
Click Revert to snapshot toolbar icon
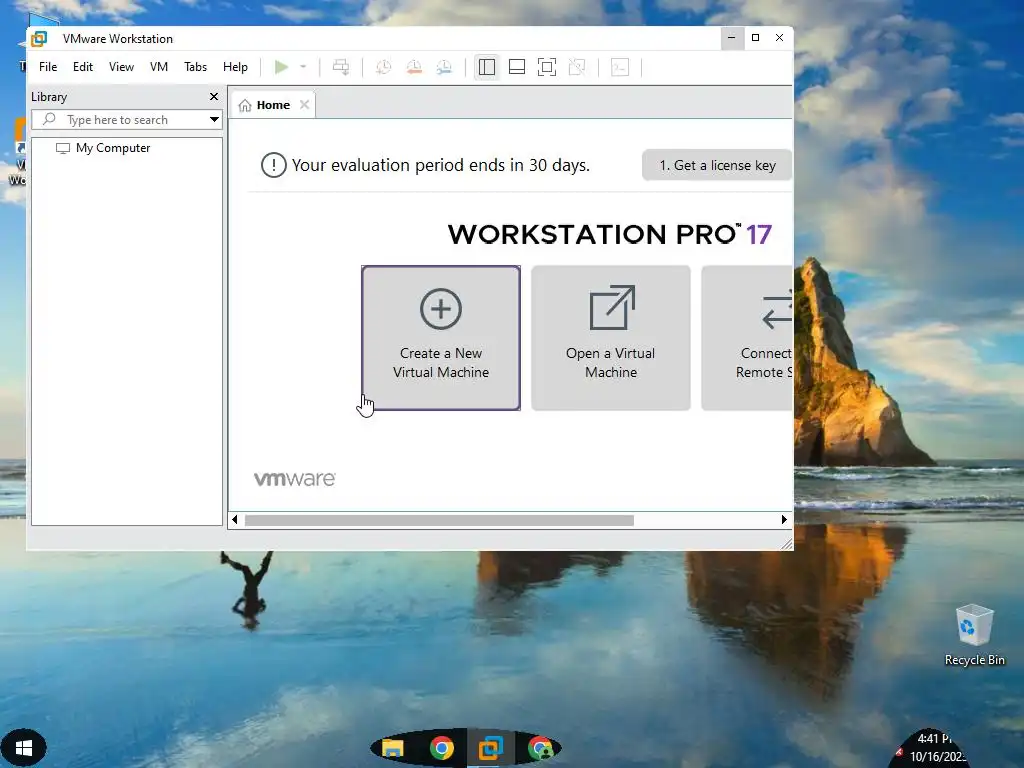414,67
